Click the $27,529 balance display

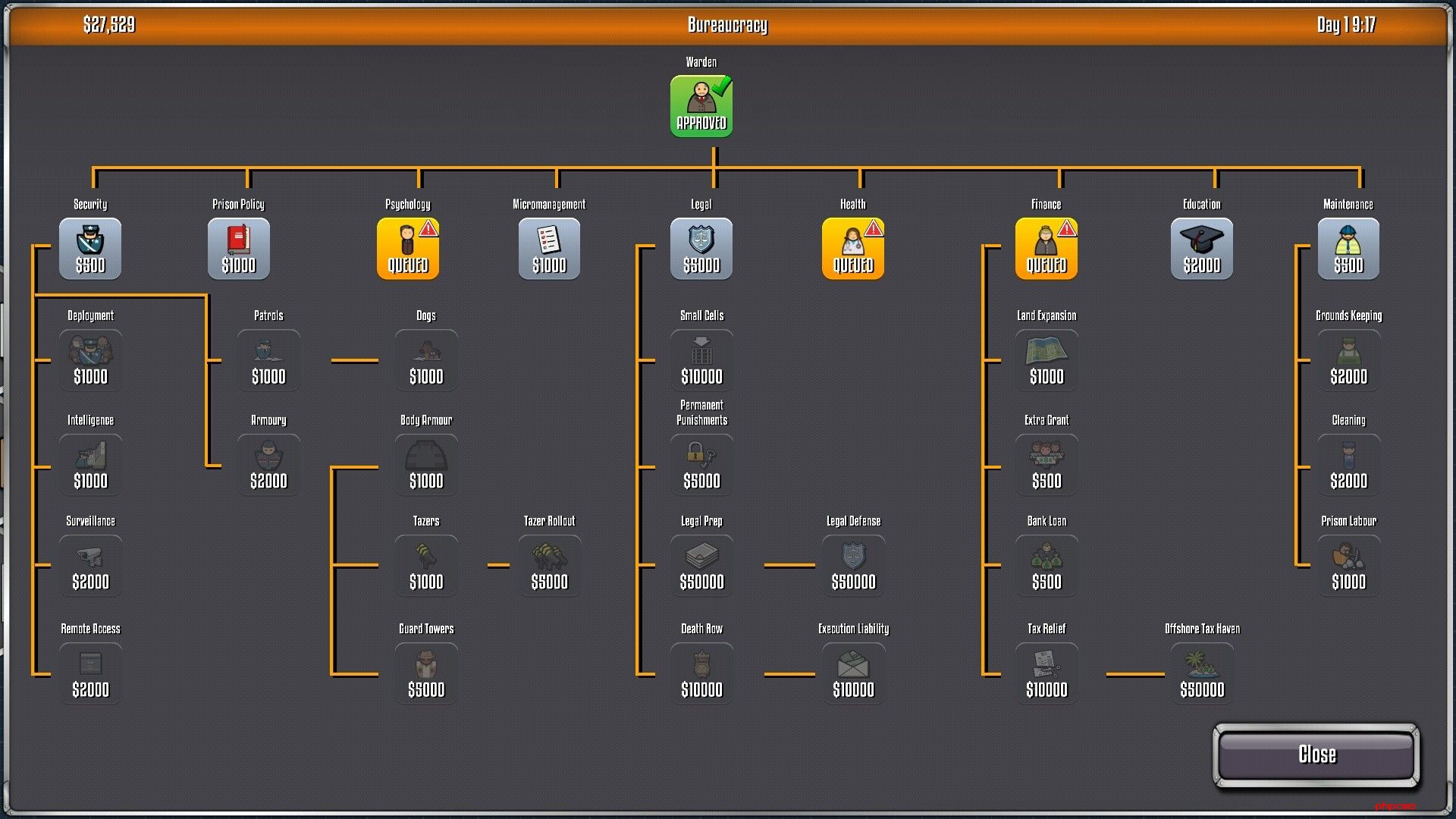pyautogui.click(x=109, y=25)
